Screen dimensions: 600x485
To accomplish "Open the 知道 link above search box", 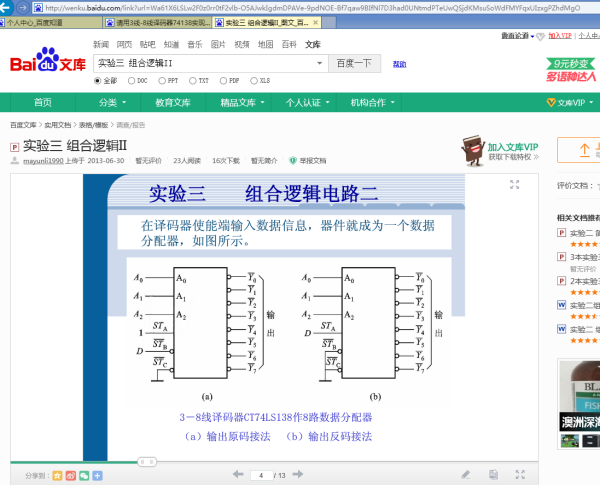I will (x=171, y=44).
